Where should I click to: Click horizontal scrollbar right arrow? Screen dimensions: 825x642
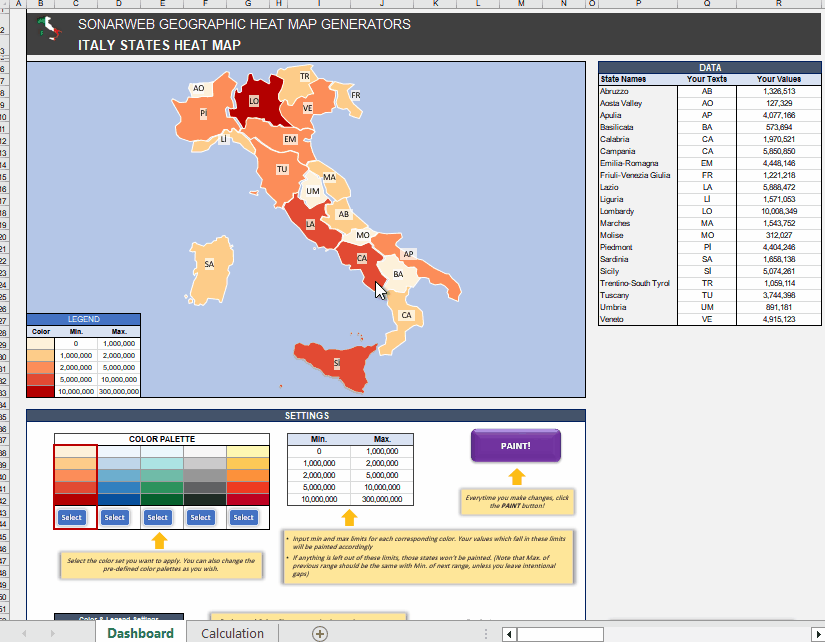[x=818, y=634]
